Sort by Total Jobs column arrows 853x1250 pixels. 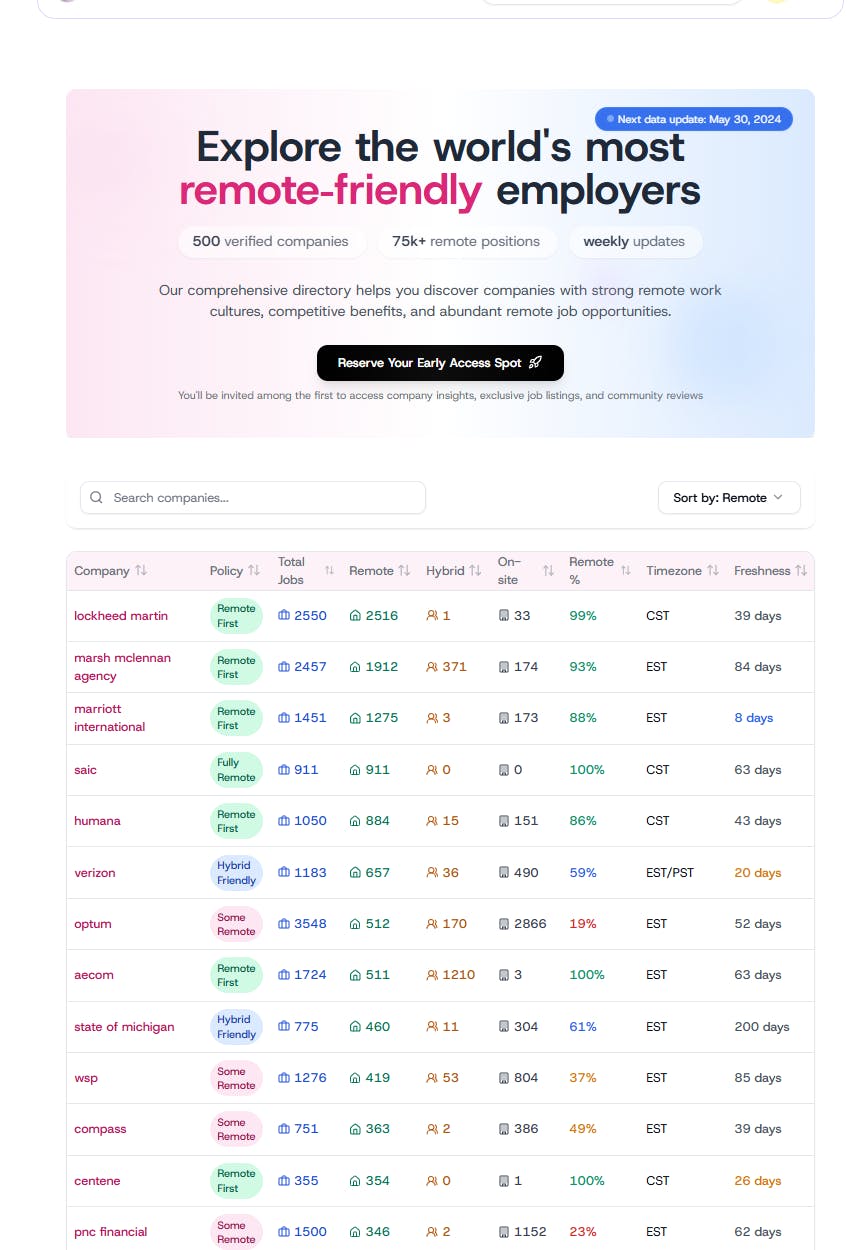pos(329,571)
